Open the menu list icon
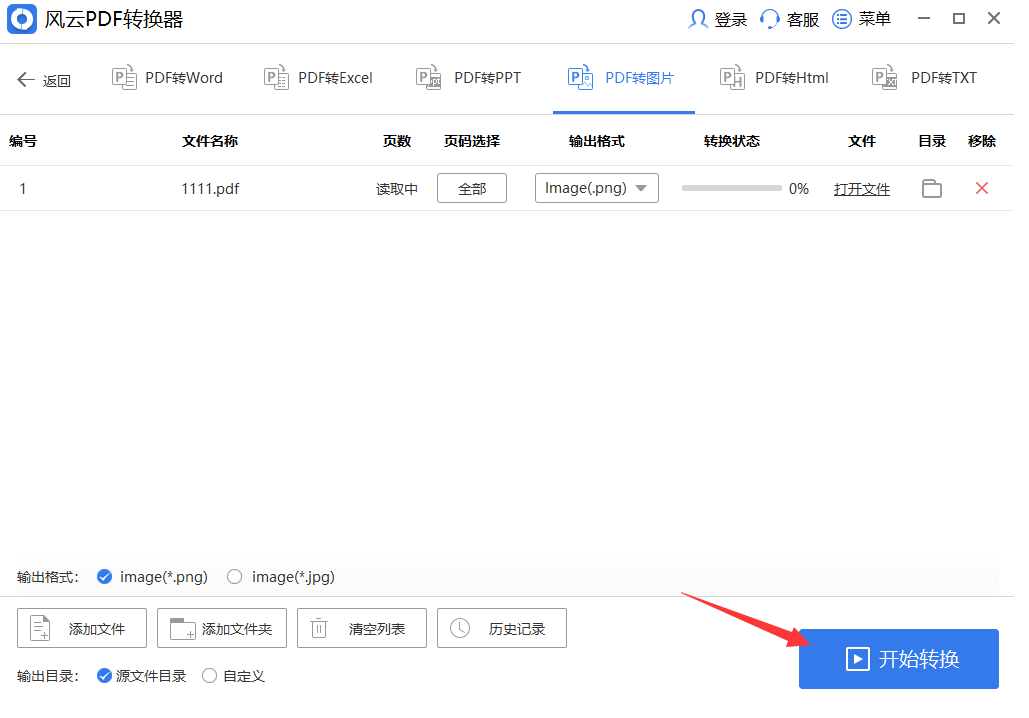Viewport: 1029px width, 718px height. [x=842, y=19]
